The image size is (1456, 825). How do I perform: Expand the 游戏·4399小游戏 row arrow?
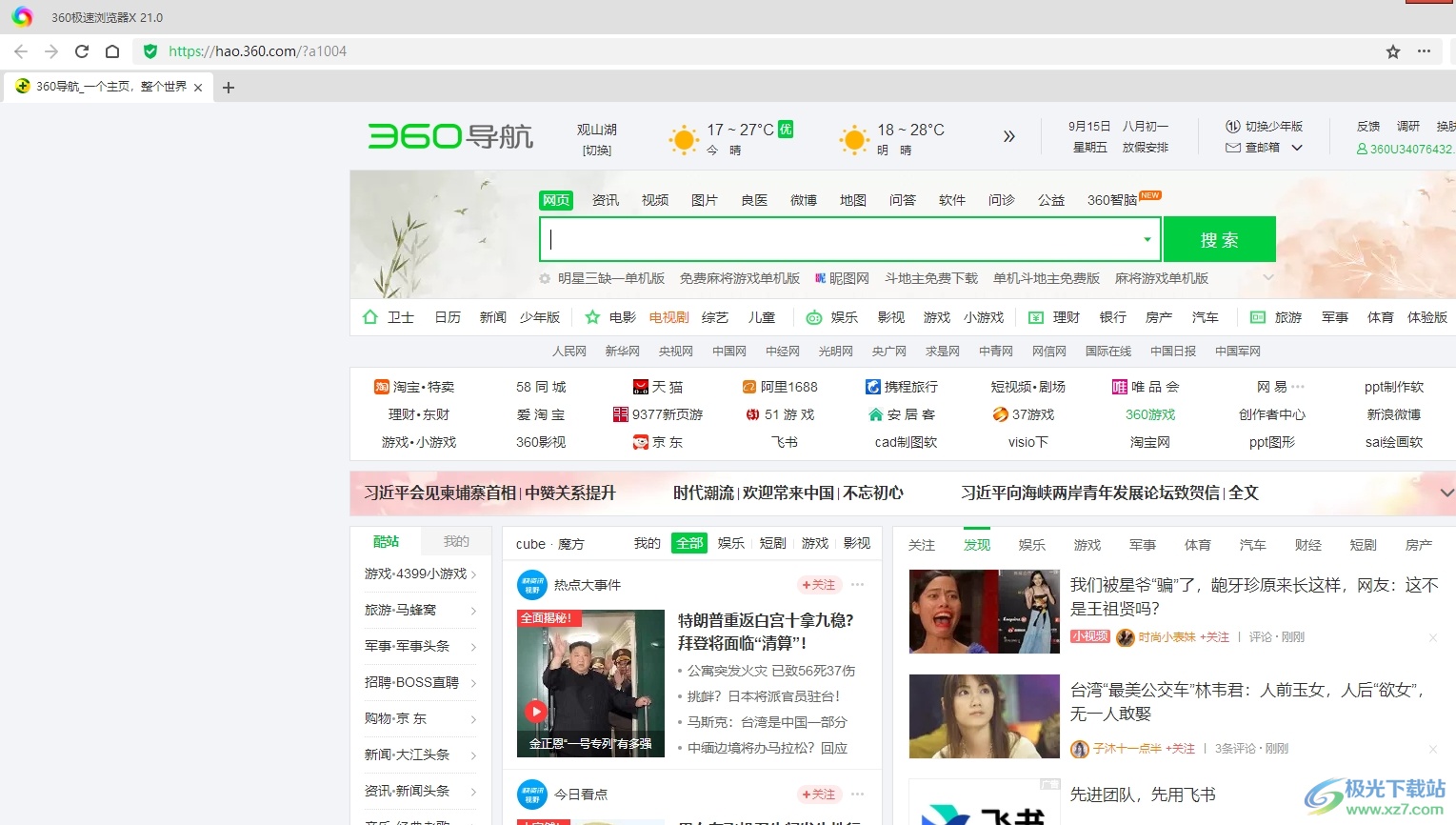pos(473,574)
